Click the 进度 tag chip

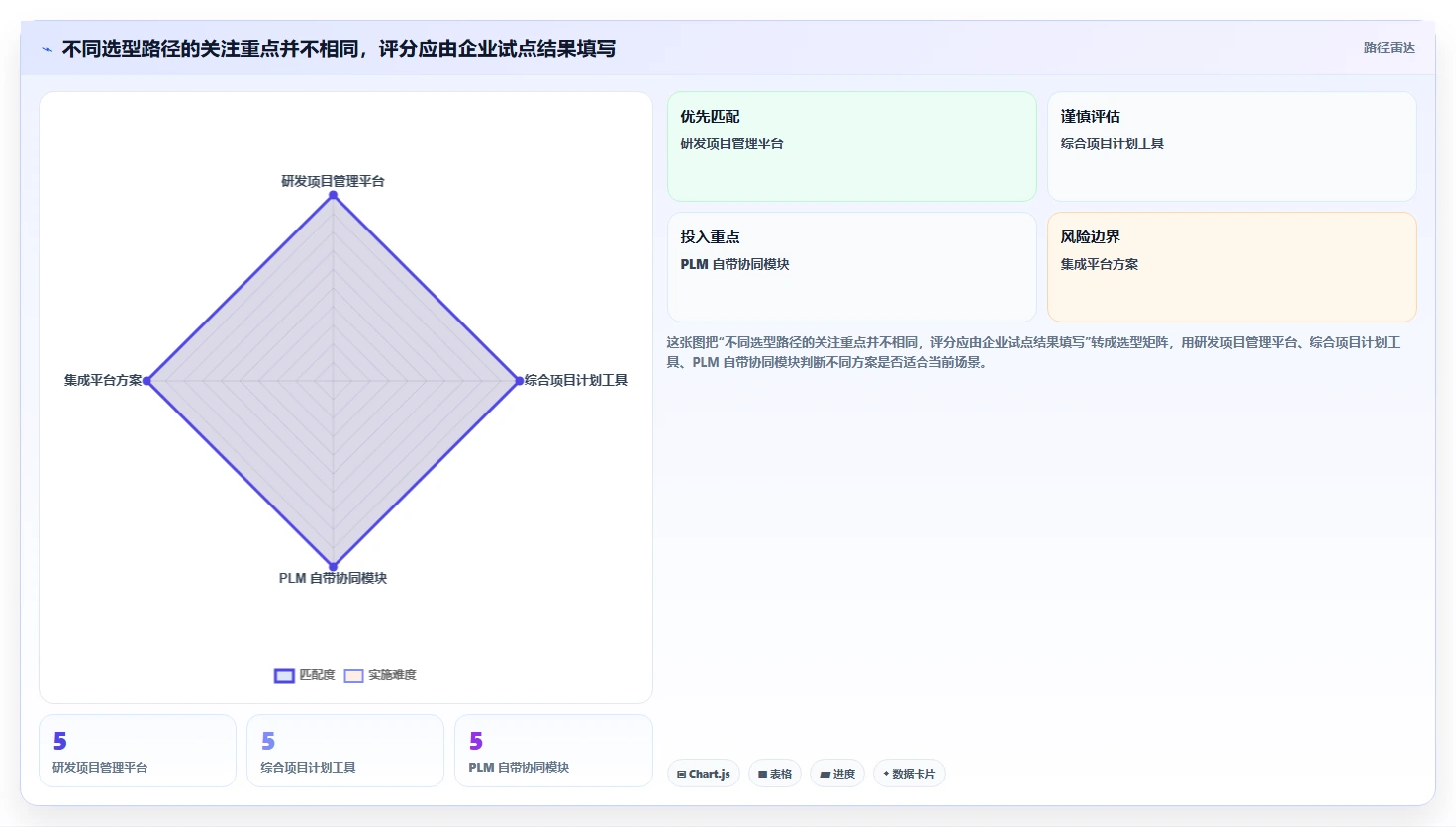tap(837, 774)
